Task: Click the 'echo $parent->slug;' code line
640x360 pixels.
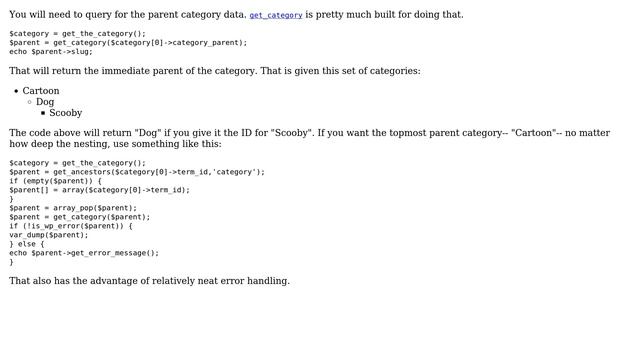Action: (51, 51)
